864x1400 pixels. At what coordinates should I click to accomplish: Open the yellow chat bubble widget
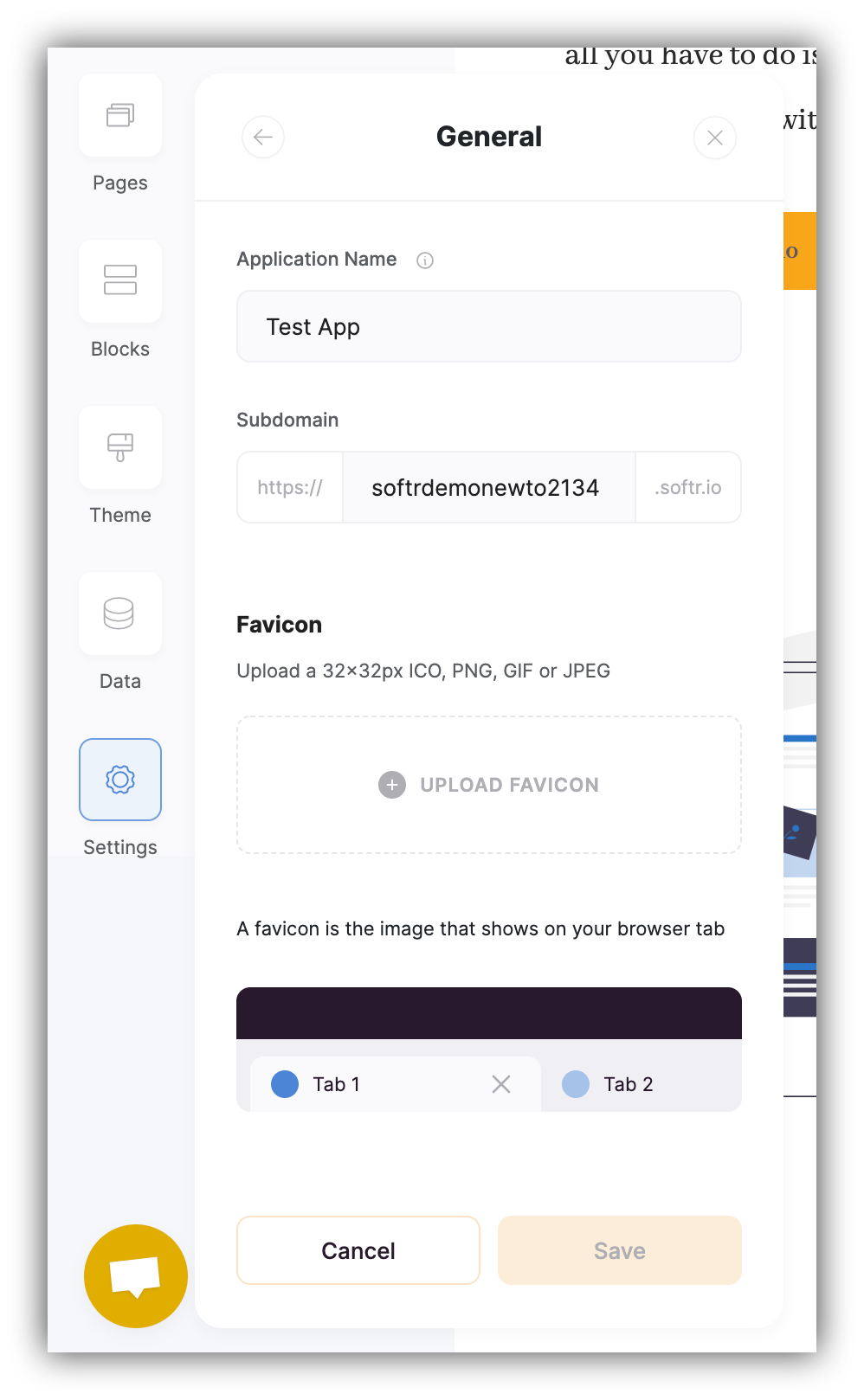click(136, 1276)
